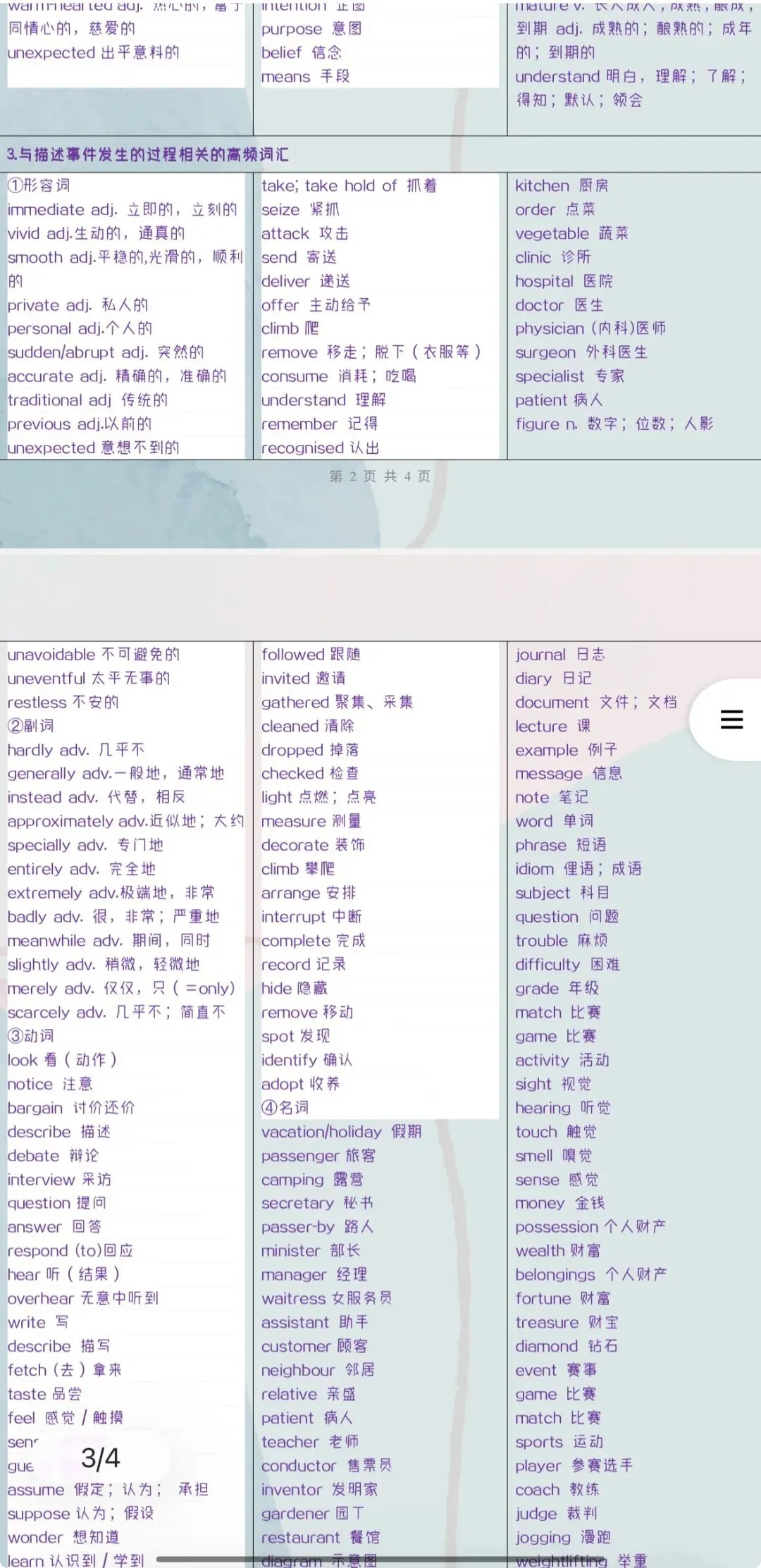Select the '④名词' subsection label
Image resolution: width=761 pixels, height=1568 pixels.
coord(285,1108)
